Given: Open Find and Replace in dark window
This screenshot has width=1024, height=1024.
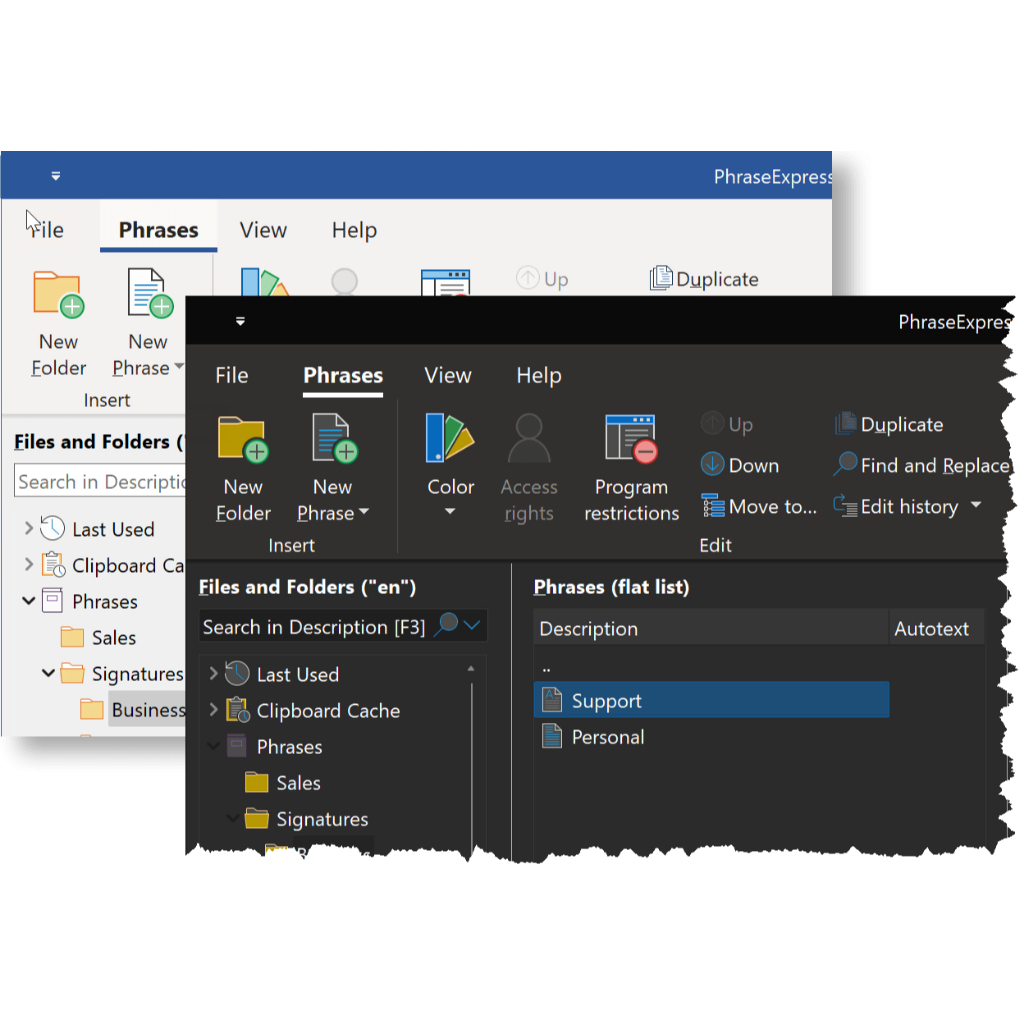Looking at the screenshot, I should pyautogui.click(x=921, y=466).
